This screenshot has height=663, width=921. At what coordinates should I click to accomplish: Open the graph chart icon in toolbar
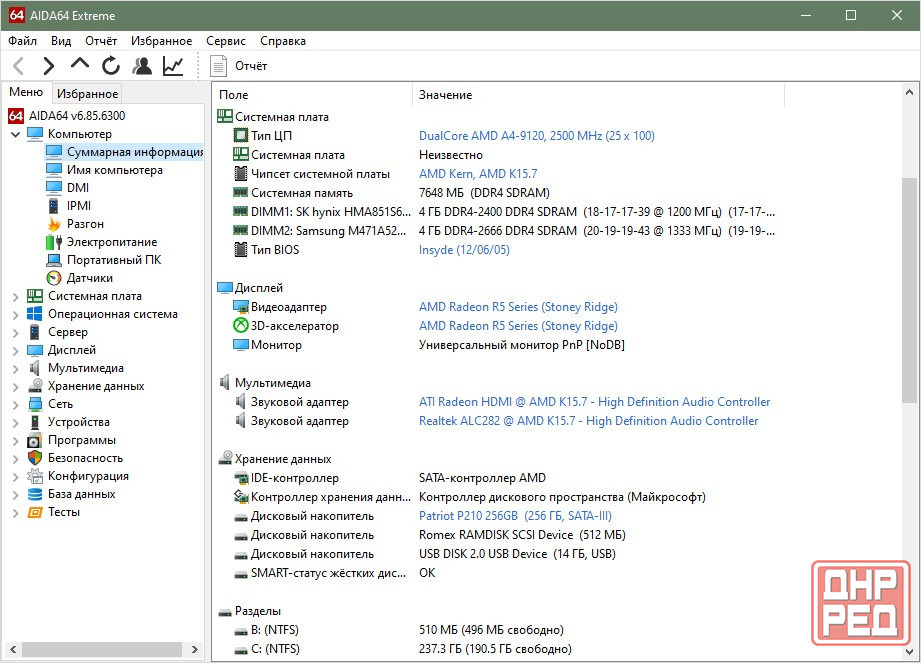pos(173,66)
